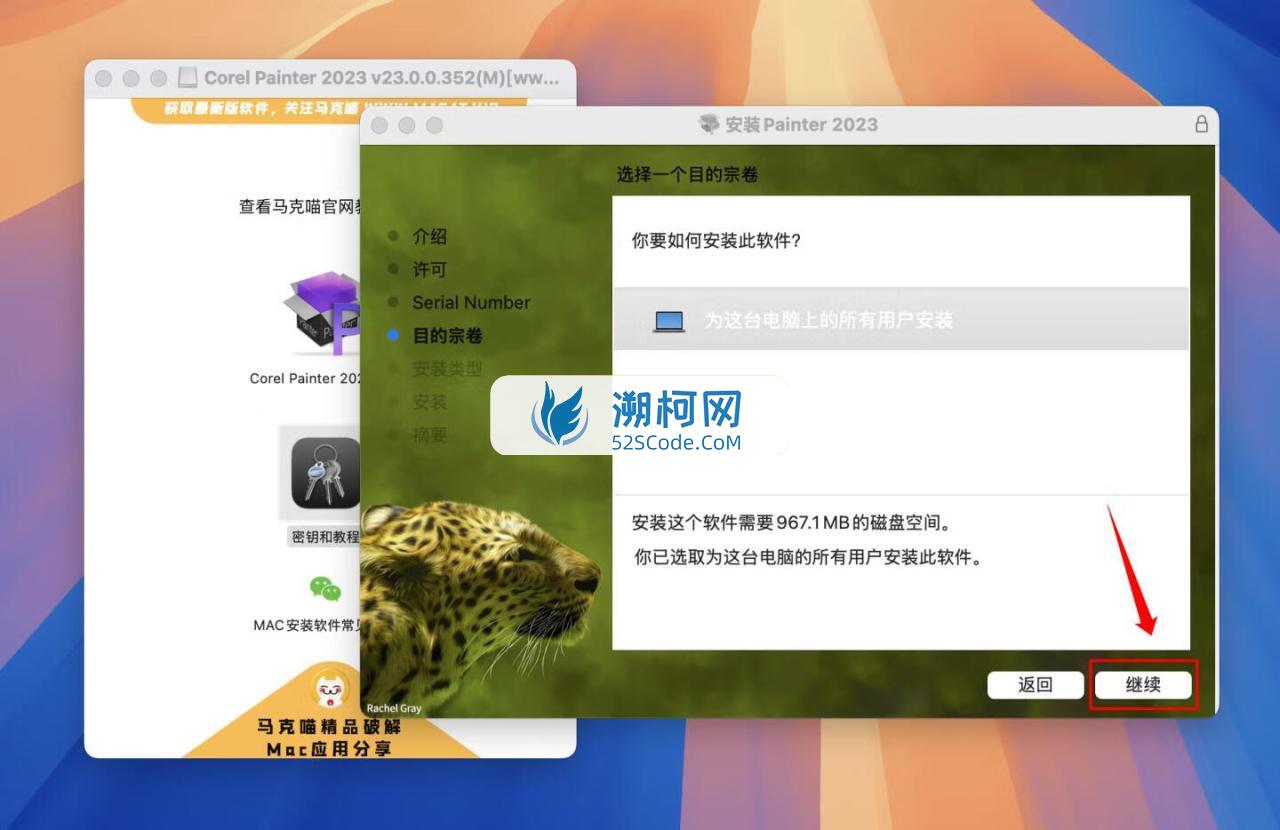The width and height of the screenshot is (1280, 830).
Task: Click the 许可 step in the installer sidebar
Action: coord(430,270)
